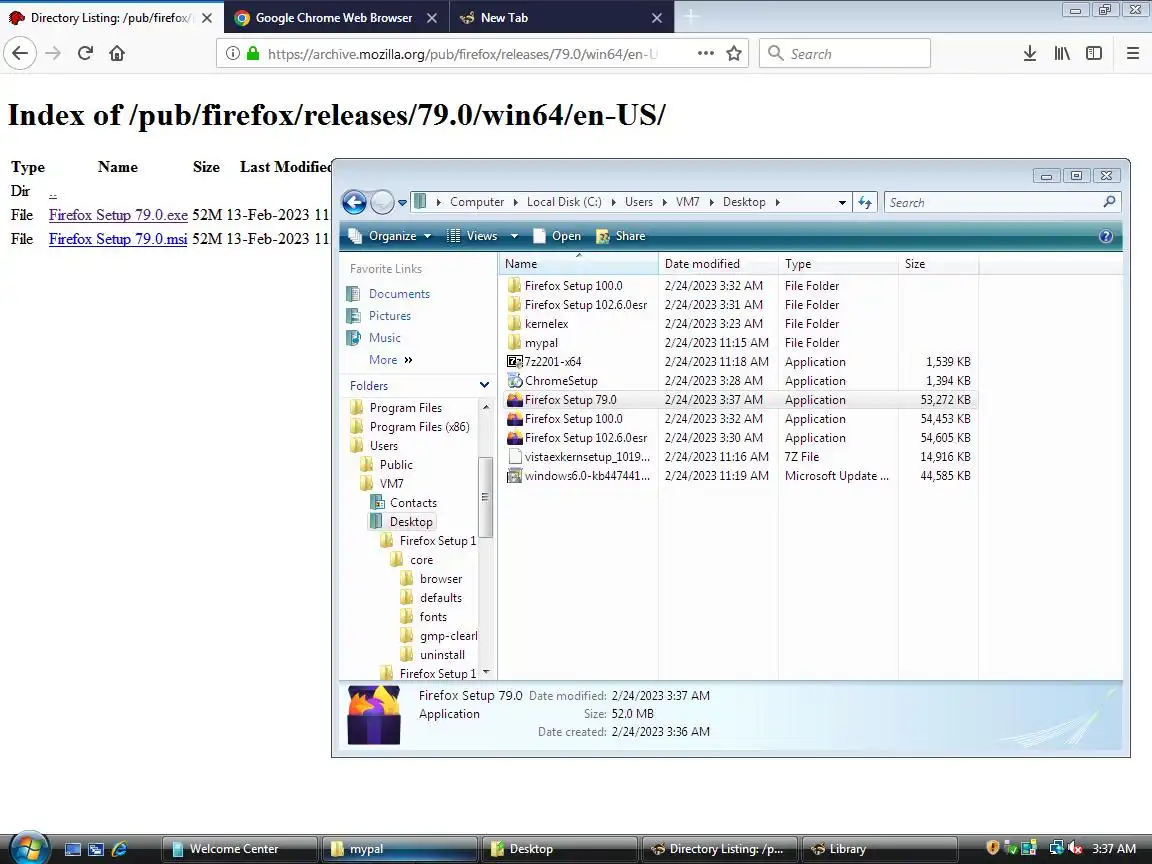Open the Firefox downloads panel
Image resolution: width=1152 pixels, height=864 pixels.
[x=1029, y=53]
